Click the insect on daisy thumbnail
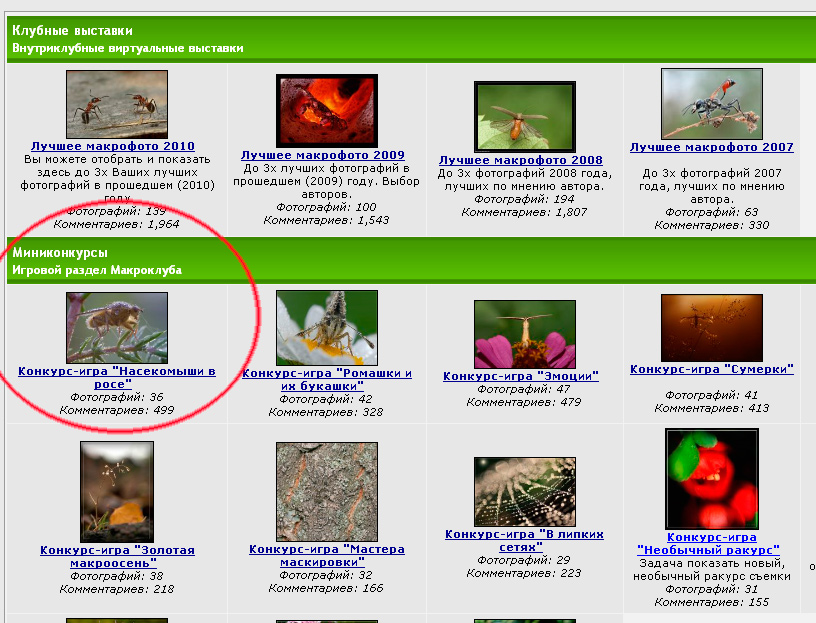 [326, 327]
